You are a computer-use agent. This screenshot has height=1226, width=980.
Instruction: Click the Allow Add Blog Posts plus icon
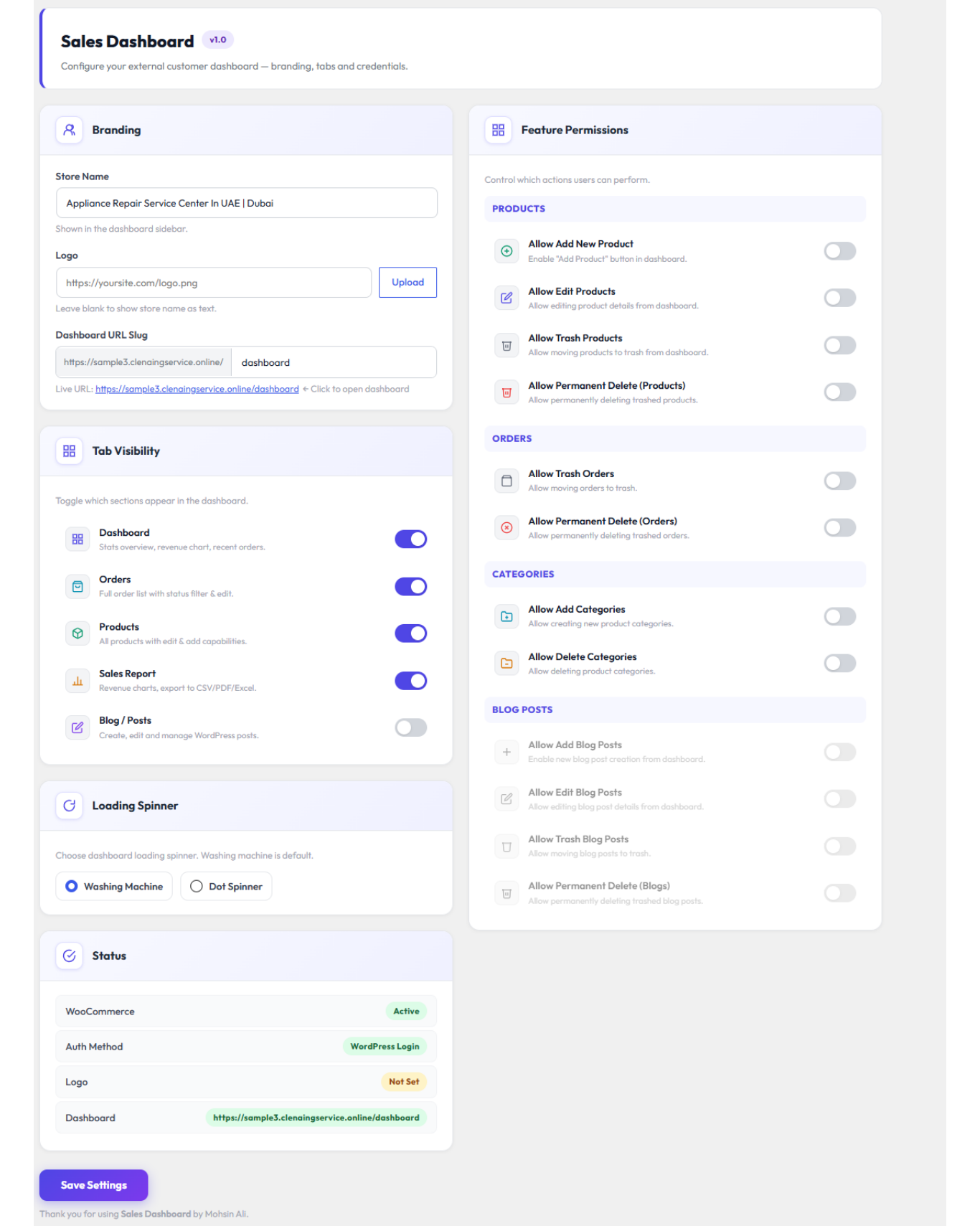tap(507, 752)
